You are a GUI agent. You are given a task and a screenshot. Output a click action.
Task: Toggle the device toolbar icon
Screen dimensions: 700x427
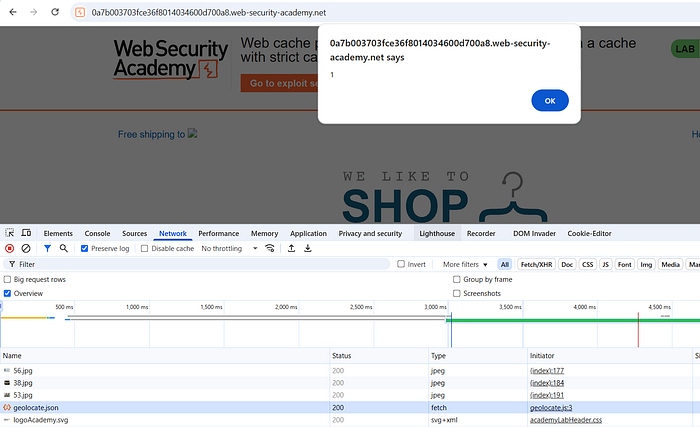click(26, 233)
